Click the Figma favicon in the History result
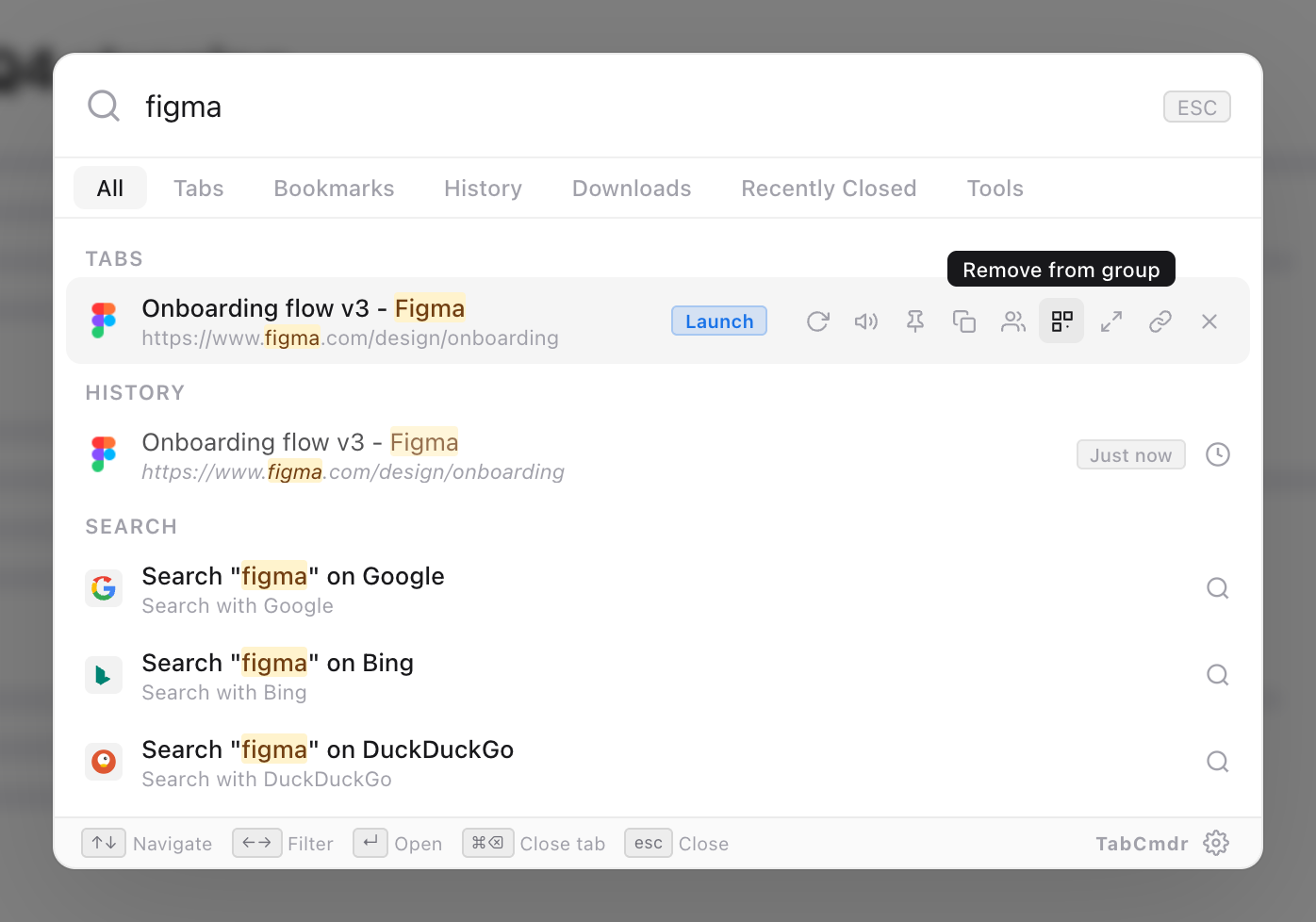The height and width of the screenshot is (922, 1316). [104, 454]
